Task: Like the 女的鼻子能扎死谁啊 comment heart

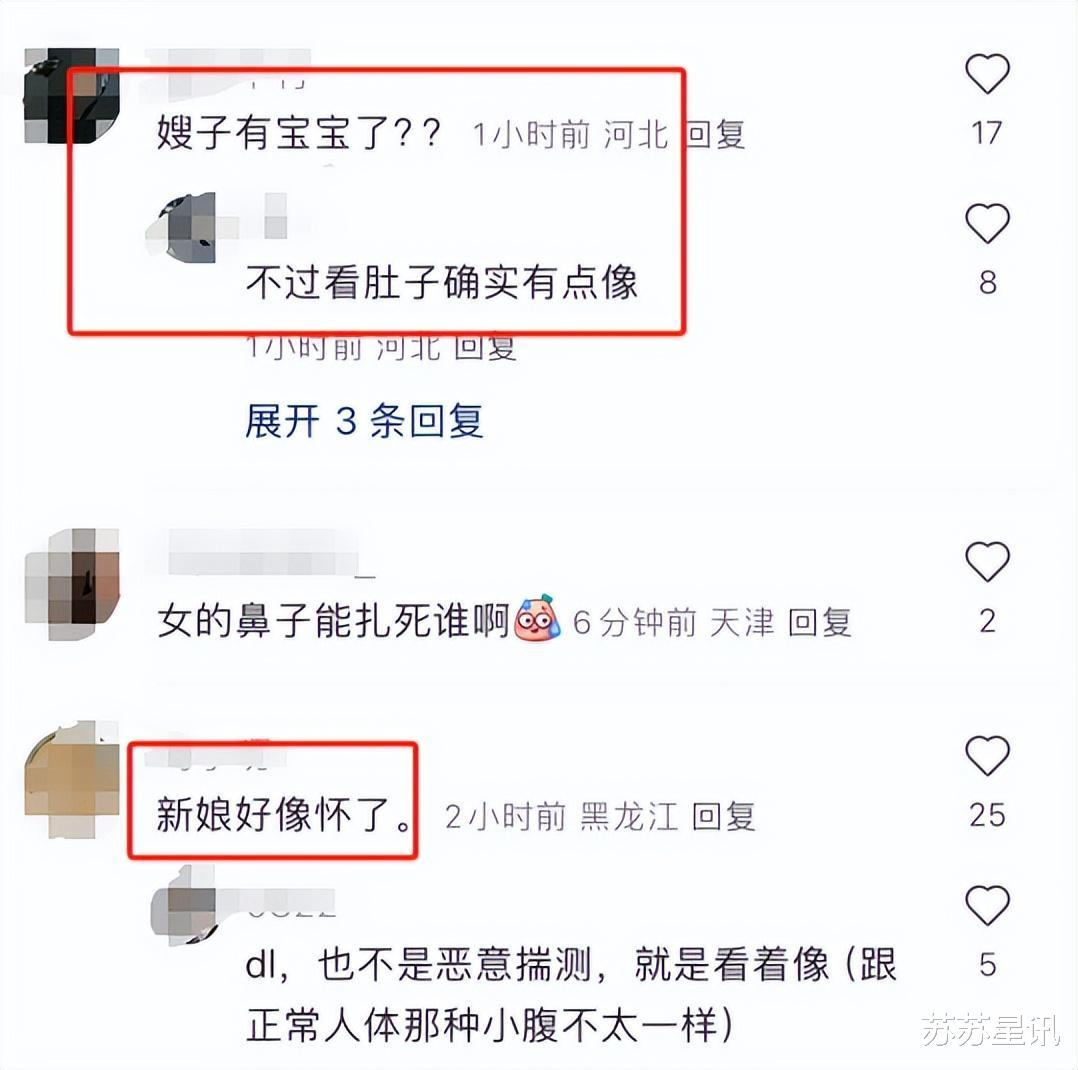Action: point(987,561)
